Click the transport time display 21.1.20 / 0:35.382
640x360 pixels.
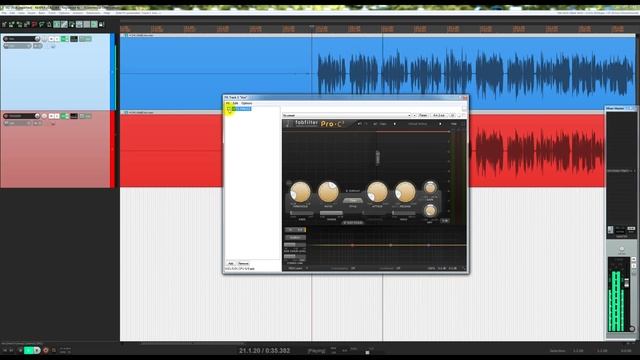[264, 351]
